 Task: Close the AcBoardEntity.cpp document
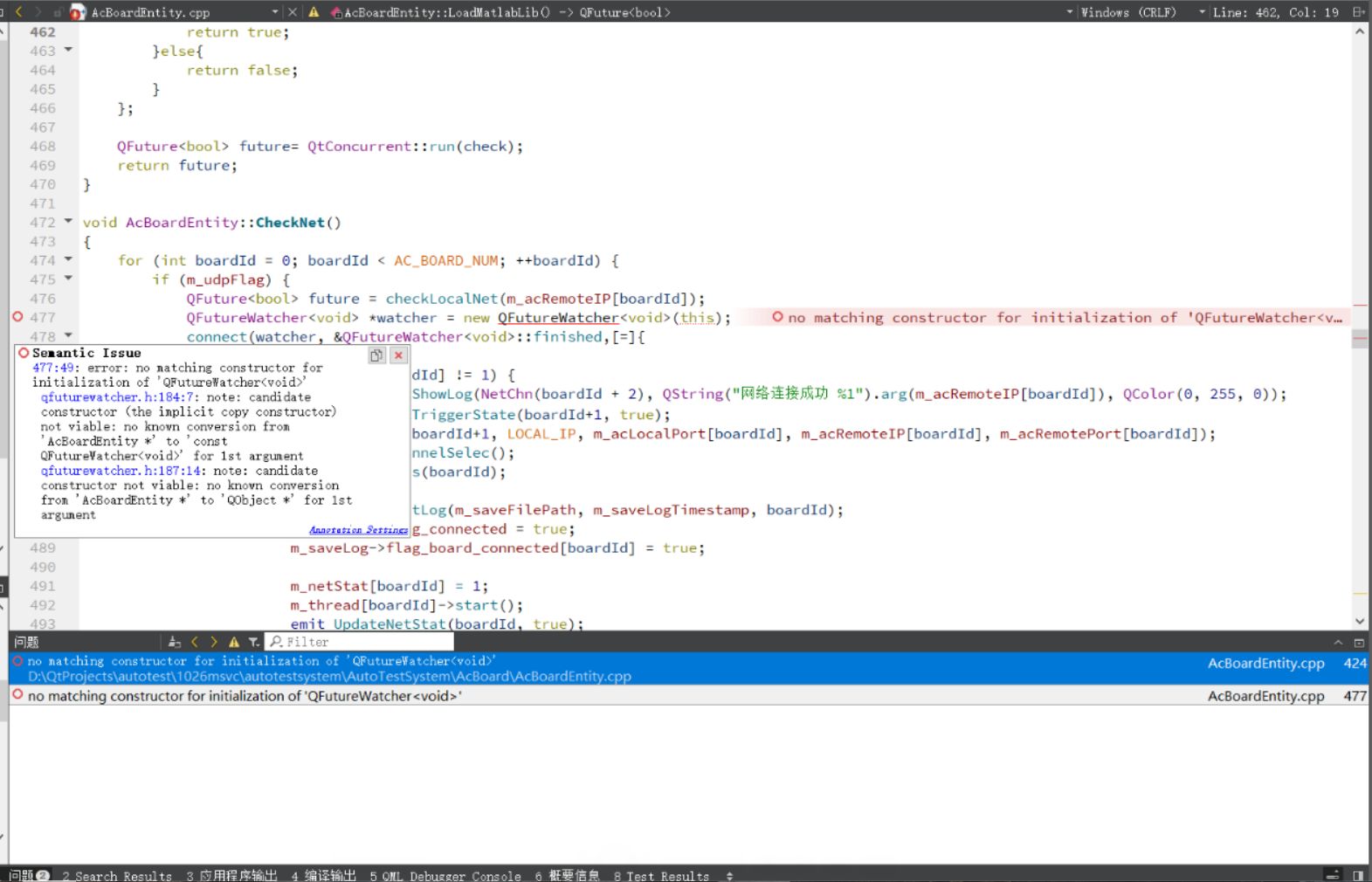[293, 12]
